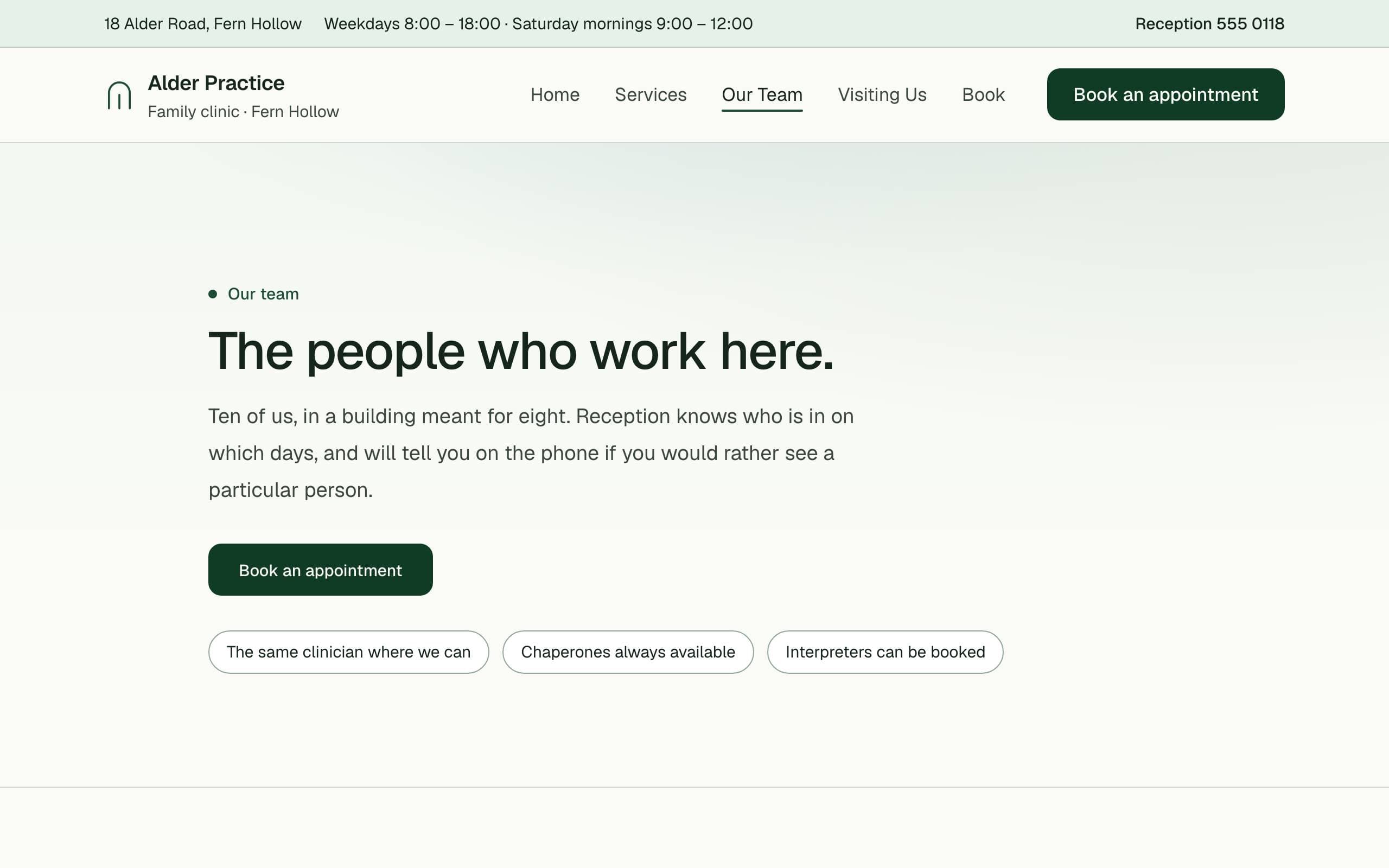Select the 'Chaperones always available' pill

[628, 652]
